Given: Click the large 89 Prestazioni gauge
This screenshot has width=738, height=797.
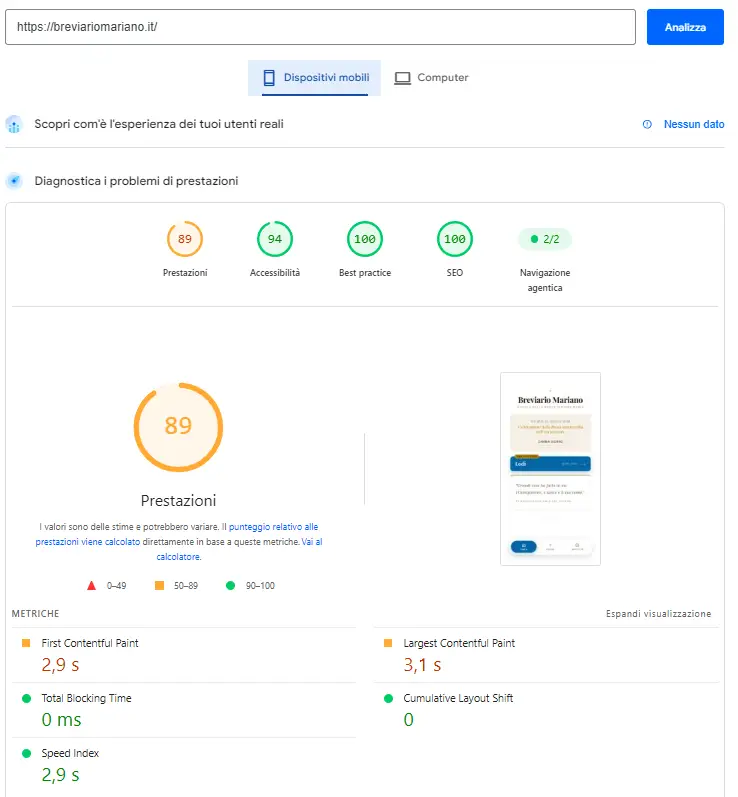Looking at the screenshot, I should pyautogui.click(x=178, y=427).
